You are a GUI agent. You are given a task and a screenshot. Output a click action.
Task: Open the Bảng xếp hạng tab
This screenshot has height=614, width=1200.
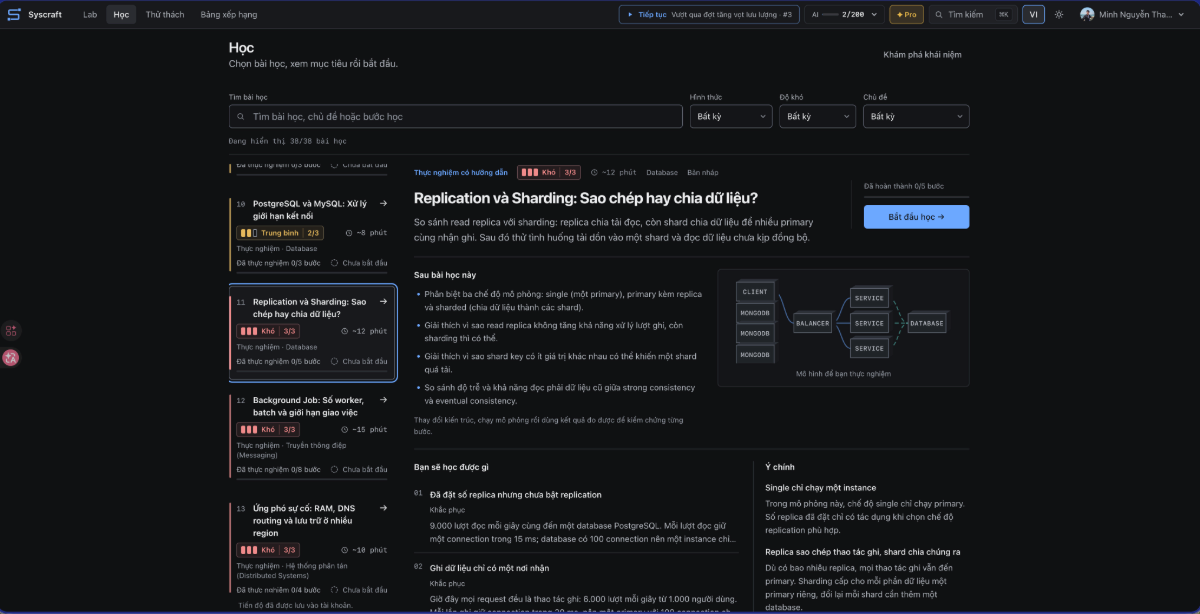(228, 15)
